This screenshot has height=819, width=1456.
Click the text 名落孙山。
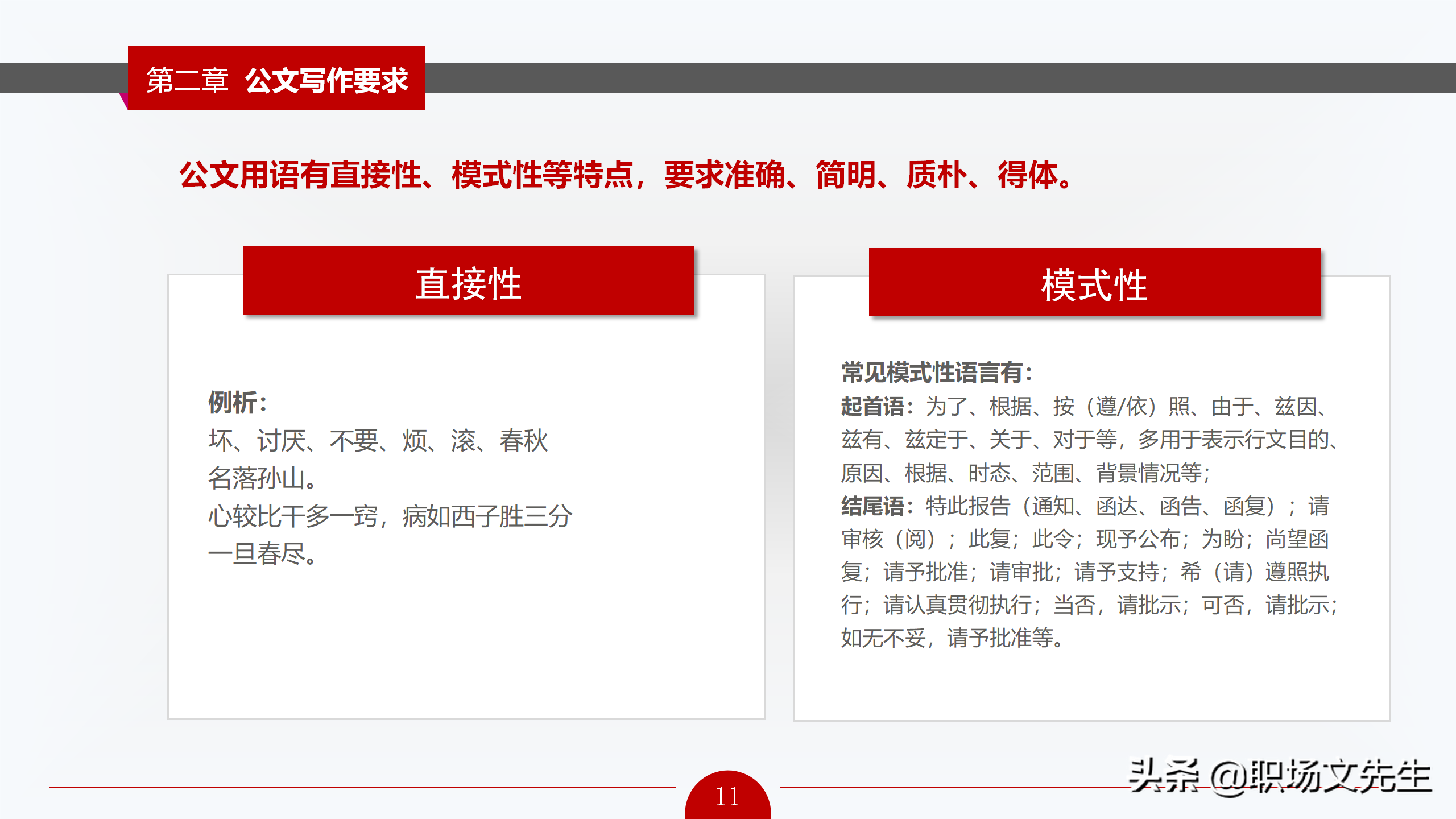[262, 478]
